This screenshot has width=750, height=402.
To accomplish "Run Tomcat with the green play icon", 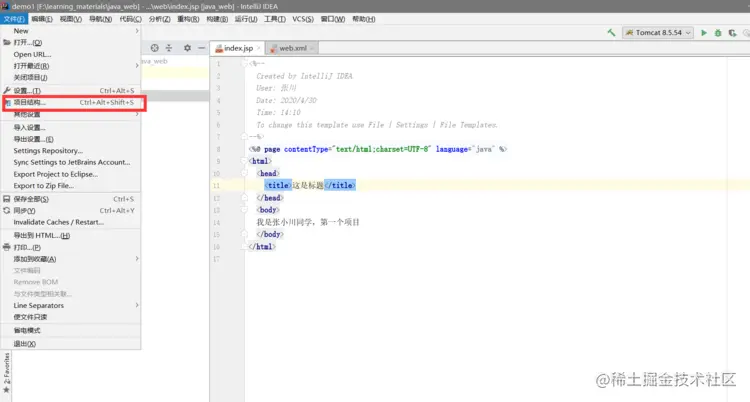I will pos(704,33).
